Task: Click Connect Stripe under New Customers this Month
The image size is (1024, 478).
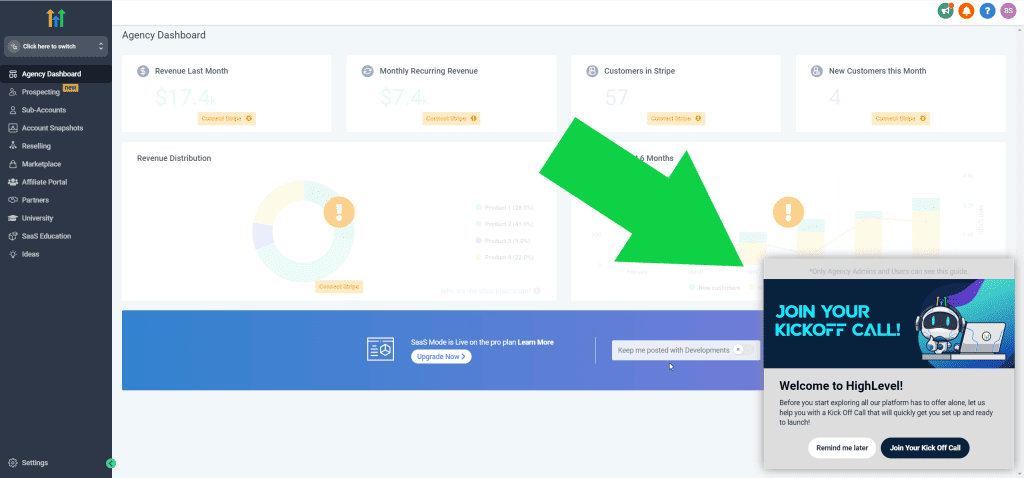Action: 901,118
